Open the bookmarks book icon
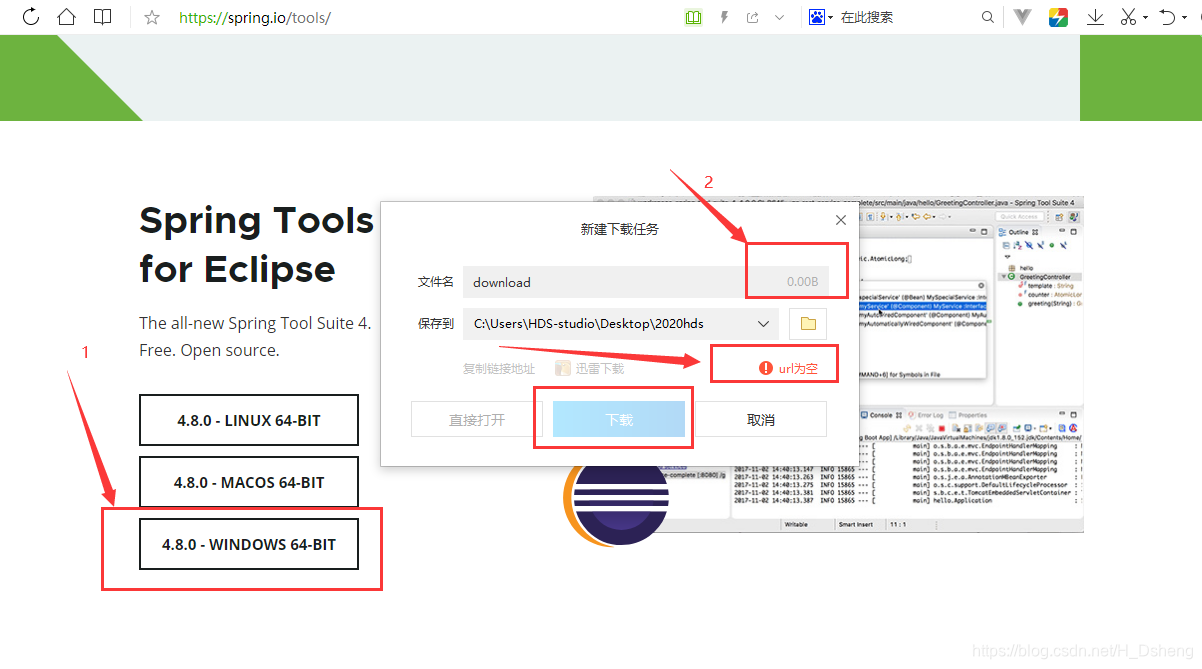This screenshot has height=669, width=1202. (x=102, y=17)
